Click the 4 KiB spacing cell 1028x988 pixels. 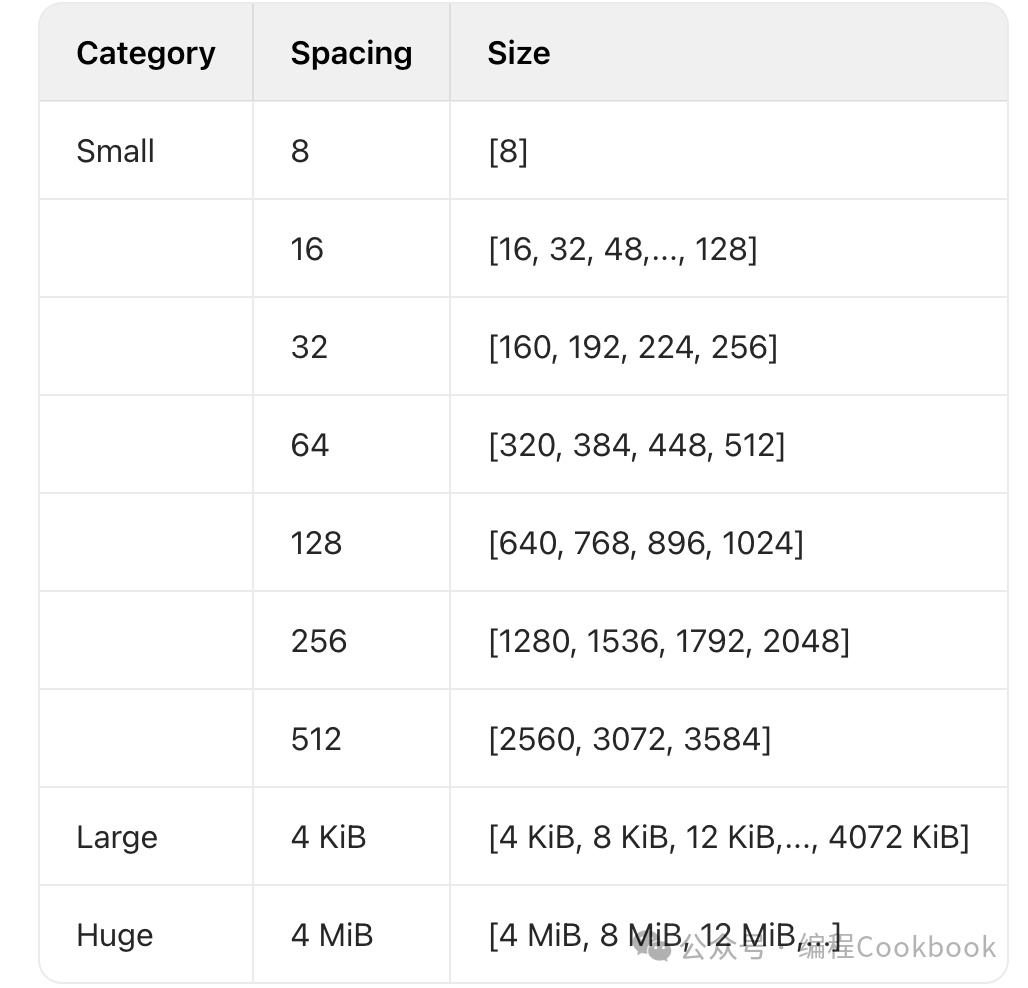pos(329,837)
